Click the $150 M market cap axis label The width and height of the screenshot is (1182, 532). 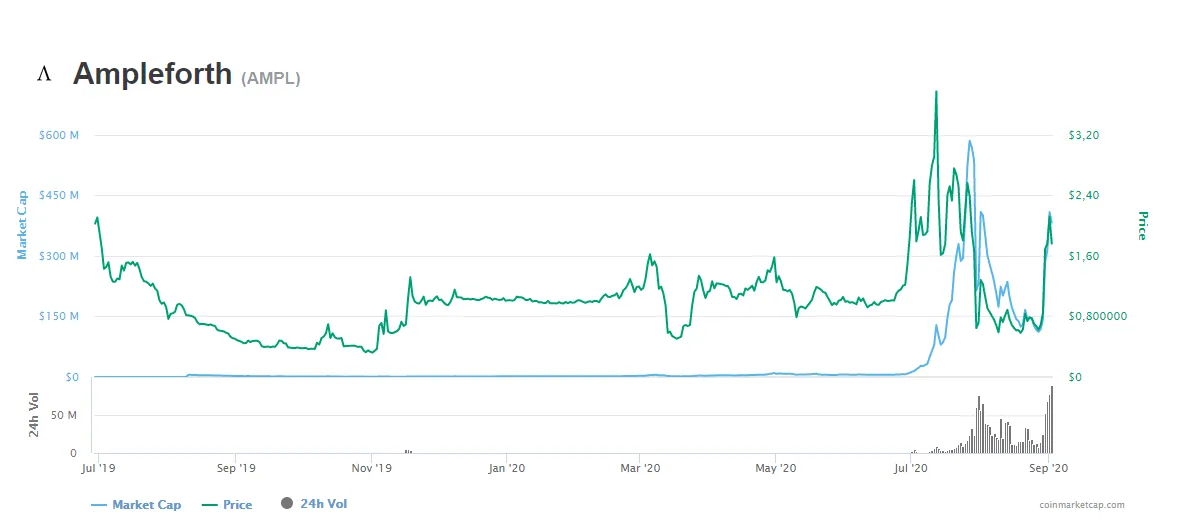[59, 316]
